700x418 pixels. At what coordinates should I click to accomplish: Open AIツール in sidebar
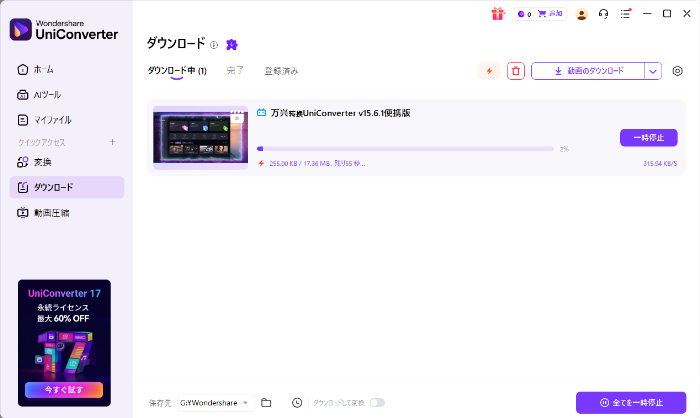(67, 95)
